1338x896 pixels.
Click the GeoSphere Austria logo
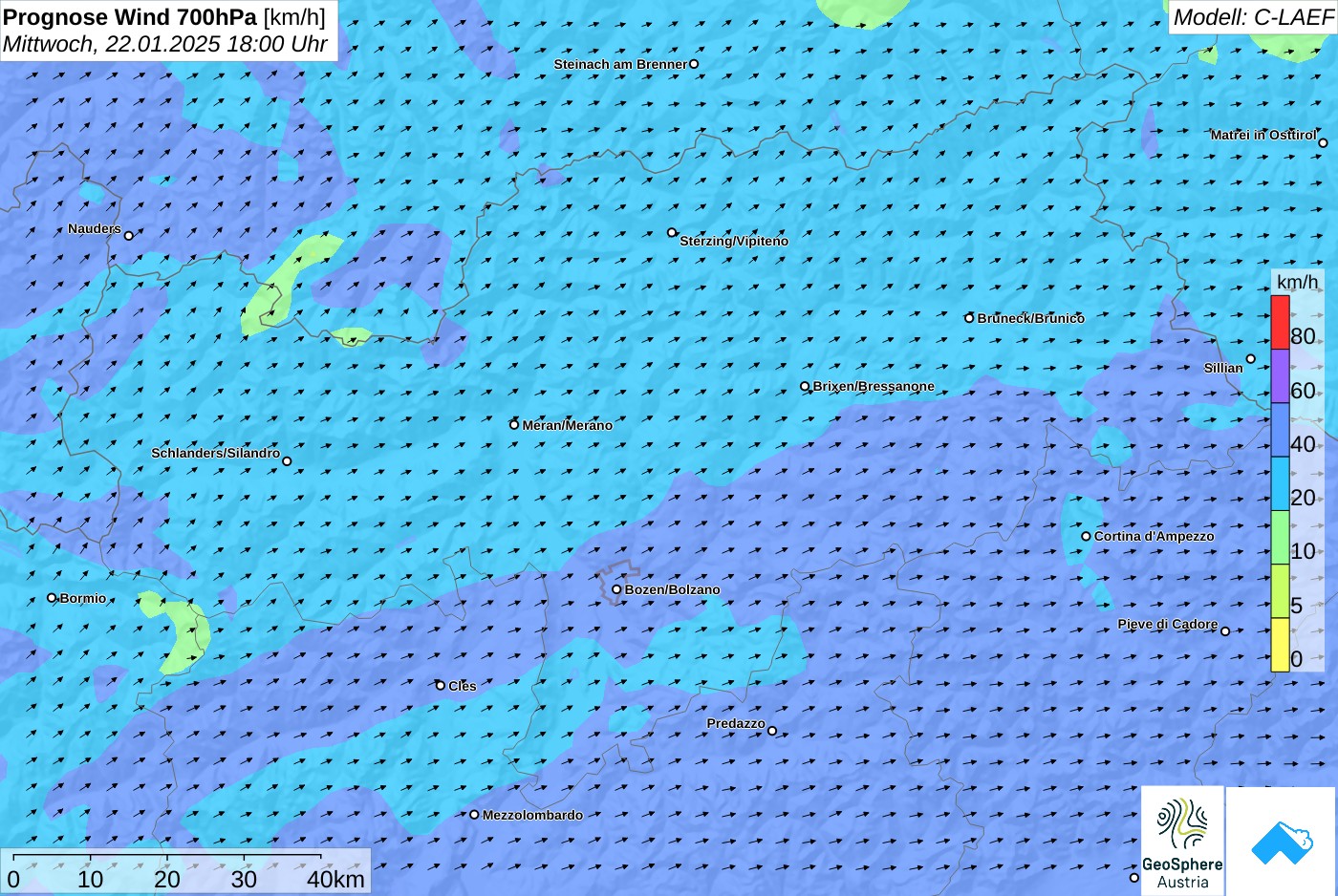1182,841
